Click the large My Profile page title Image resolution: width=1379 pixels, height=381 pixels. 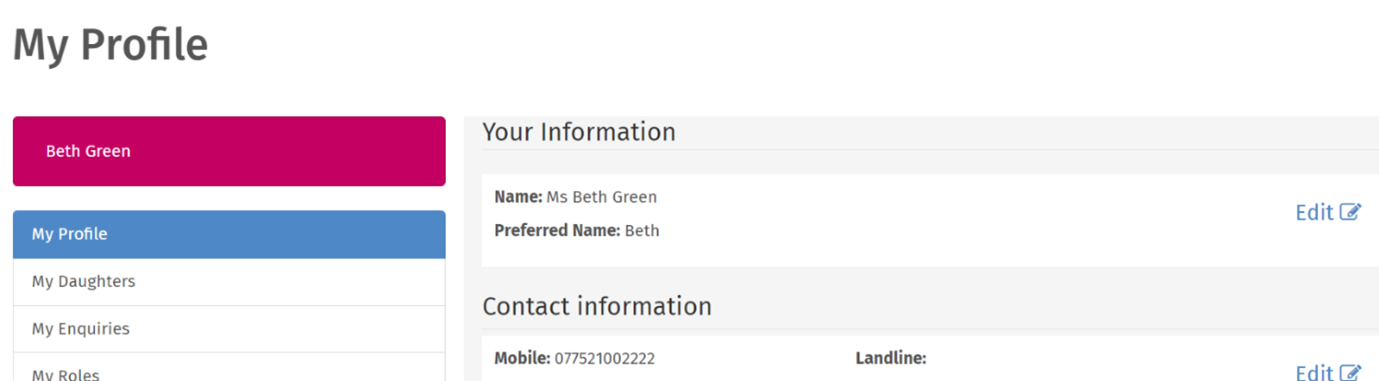(110, 46)
